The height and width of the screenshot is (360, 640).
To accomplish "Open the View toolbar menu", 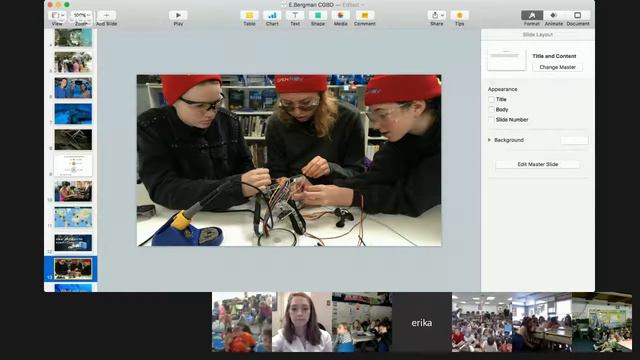I will 57,16.
